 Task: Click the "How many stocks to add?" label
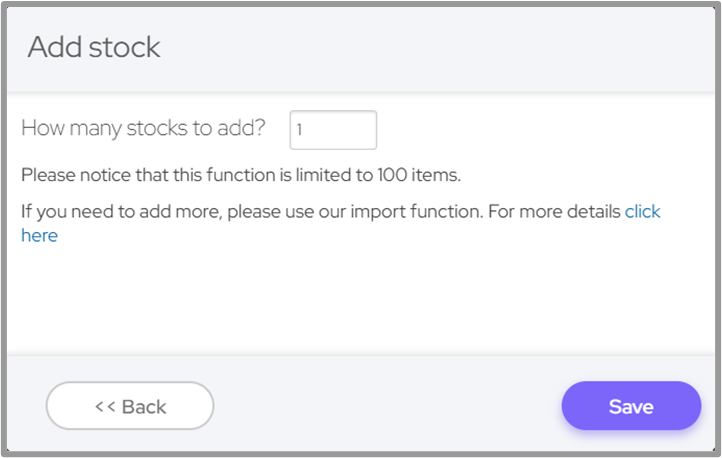143,129
